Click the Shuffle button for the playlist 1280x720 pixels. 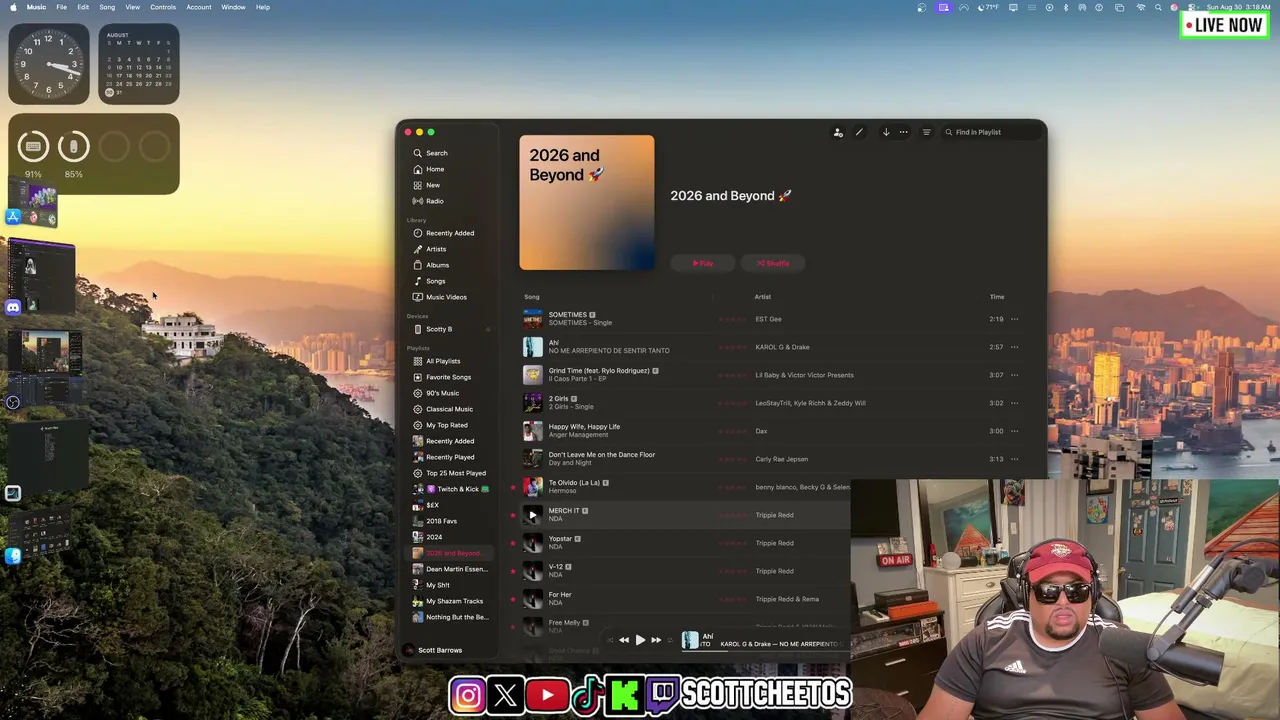773,263
